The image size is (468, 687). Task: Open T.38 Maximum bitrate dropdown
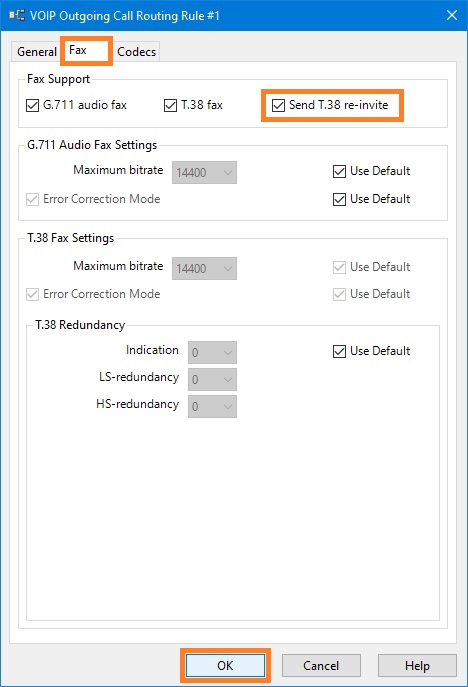point(204,268)
